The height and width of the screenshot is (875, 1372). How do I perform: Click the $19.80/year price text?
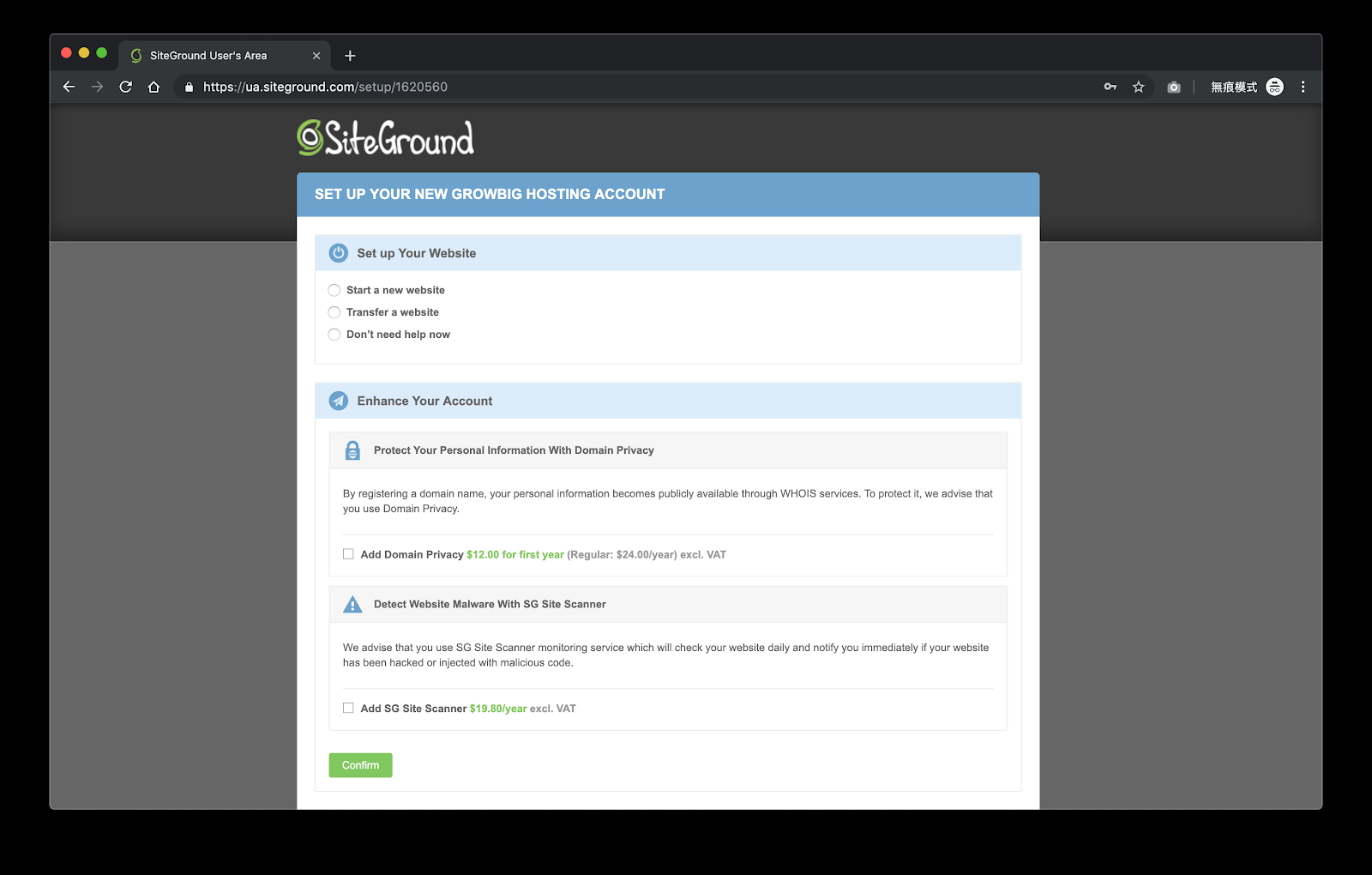pos(498,709)
